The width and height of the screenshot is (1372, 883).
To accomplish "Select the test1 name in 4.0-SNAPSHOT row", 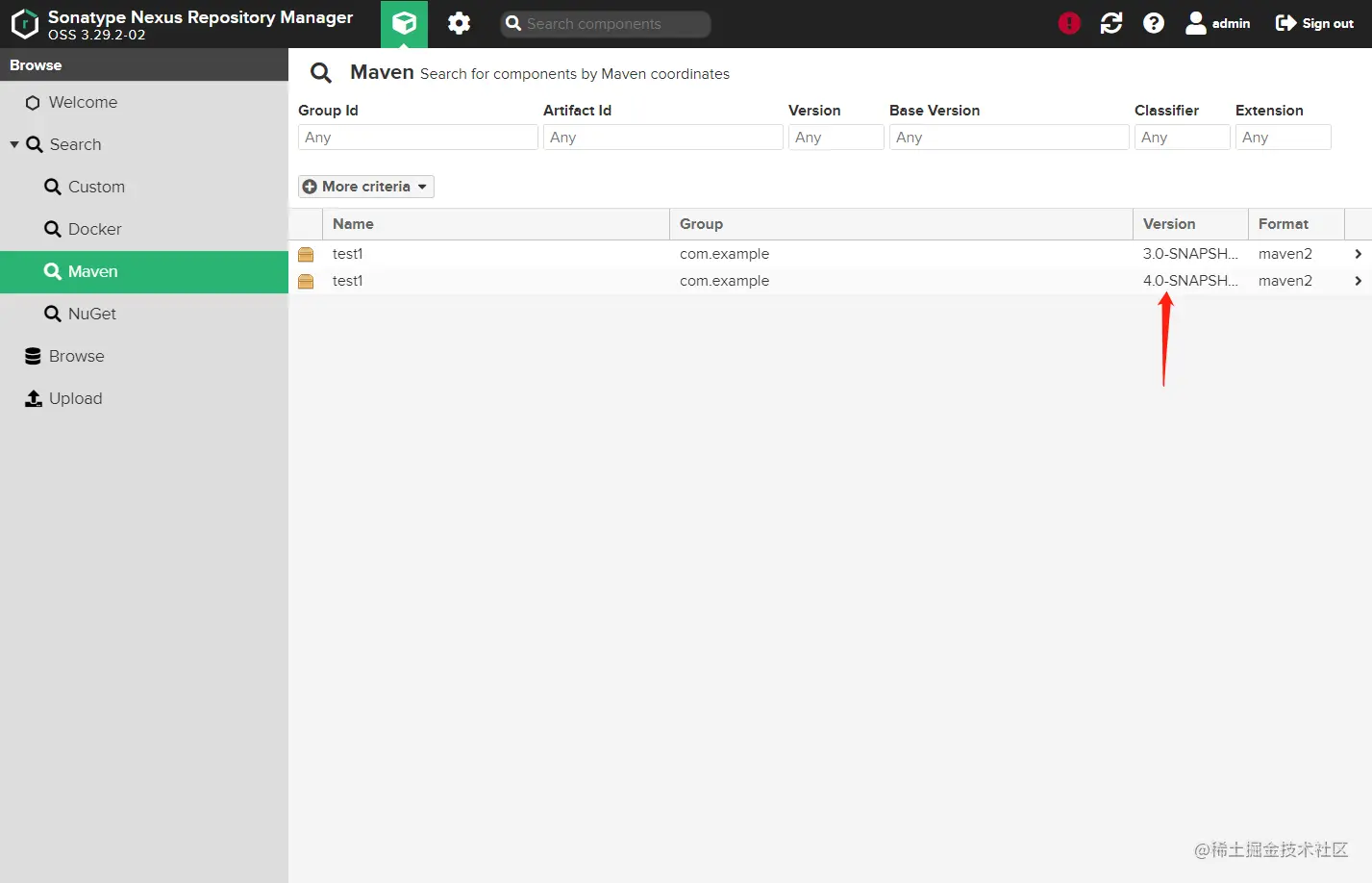I will click(x=348, y=281).
